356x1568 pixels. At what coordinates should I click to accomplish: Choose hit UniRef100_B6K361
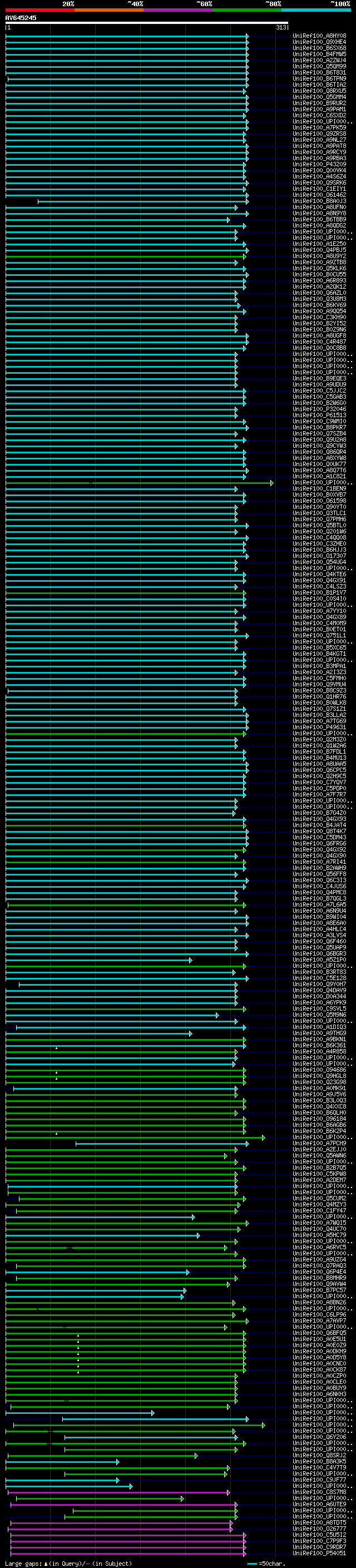319,1046
